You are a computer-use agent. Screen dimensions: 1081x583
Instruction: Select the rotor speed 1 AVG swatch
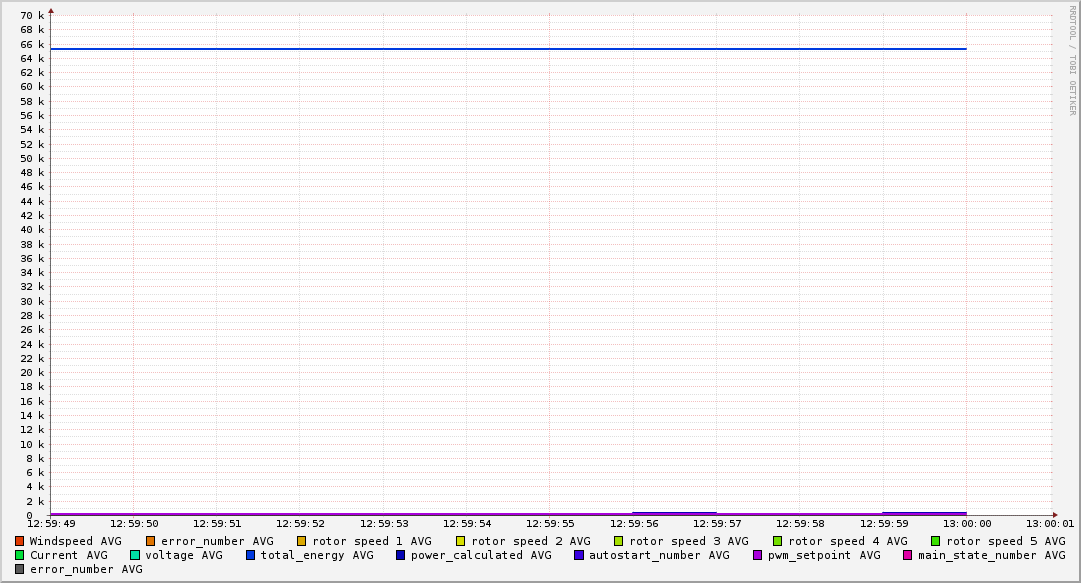click(302, 541)
